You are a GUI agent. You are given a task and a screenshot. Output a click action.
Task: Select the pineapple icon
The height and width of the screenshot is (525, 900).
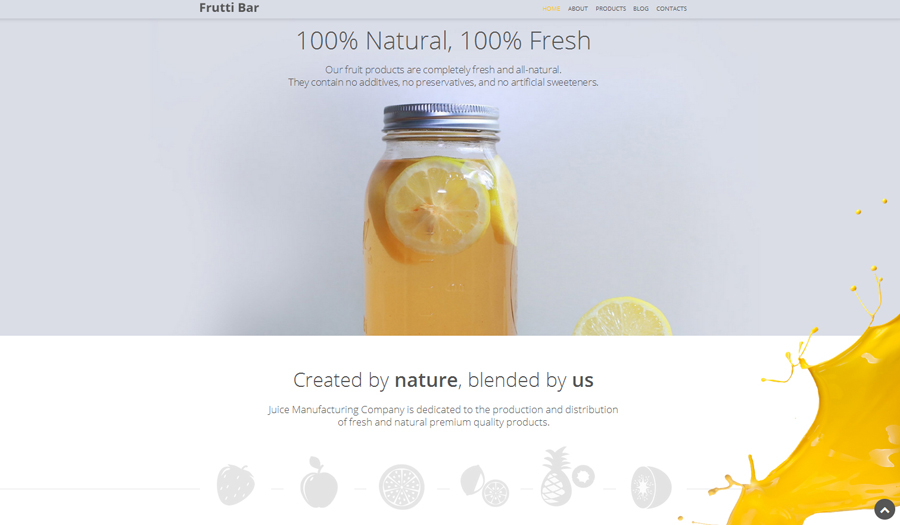pos(567,477)
